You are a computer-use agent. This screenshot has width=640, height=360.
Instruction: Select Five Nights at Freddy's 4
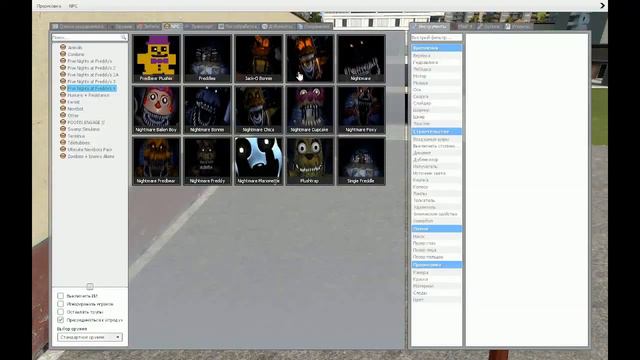91,88
